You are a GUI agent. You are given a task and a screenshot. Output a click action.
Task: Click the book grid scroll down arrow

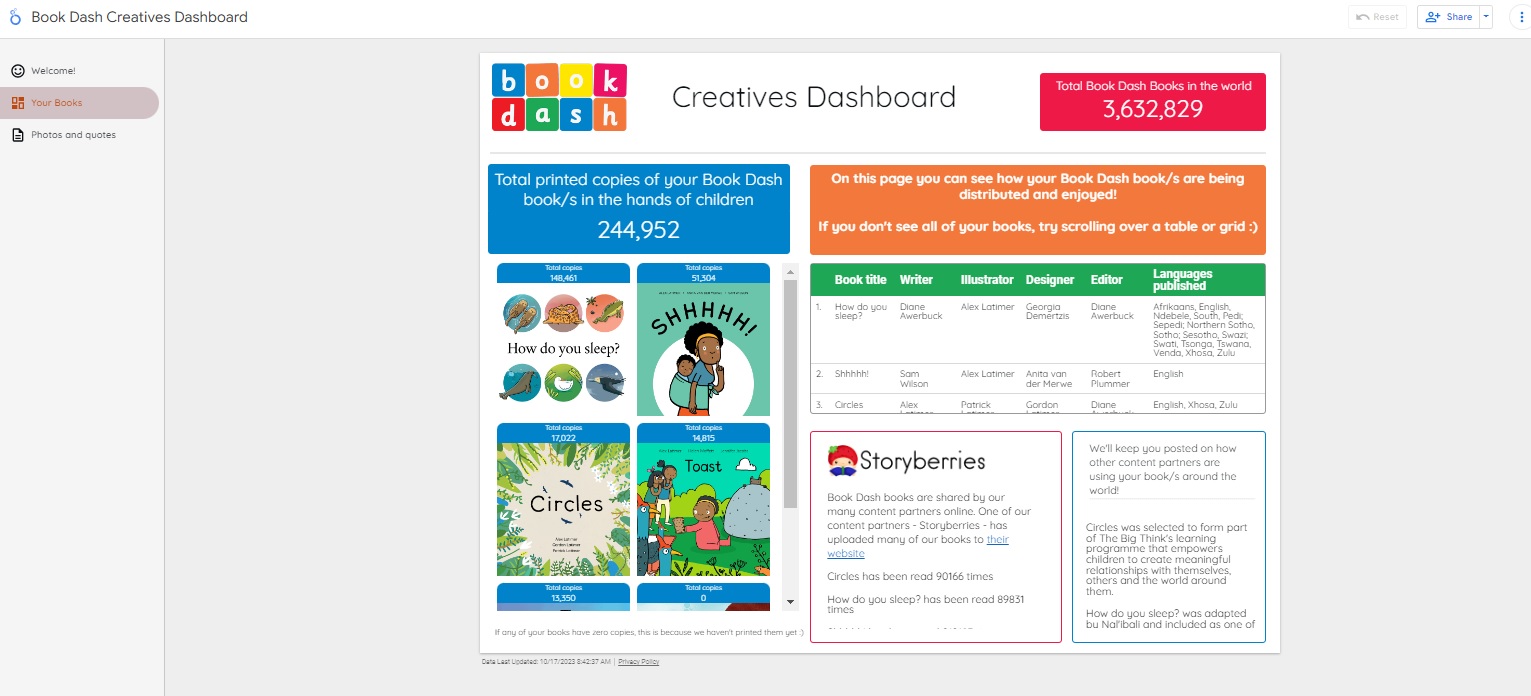coord(790,602)
